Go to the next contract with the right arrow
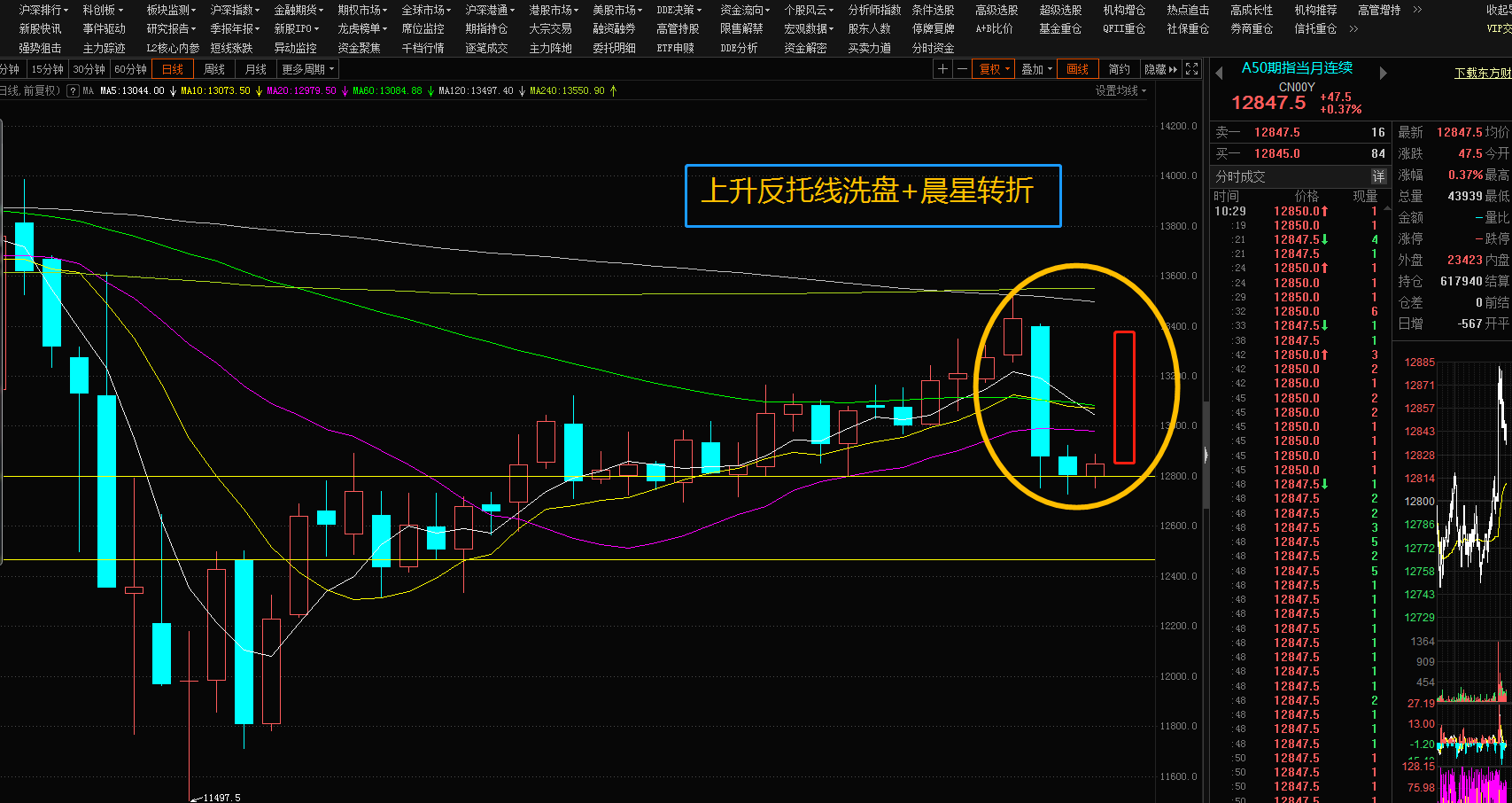Screen dimensions: 1512x803 point(1383,73)
